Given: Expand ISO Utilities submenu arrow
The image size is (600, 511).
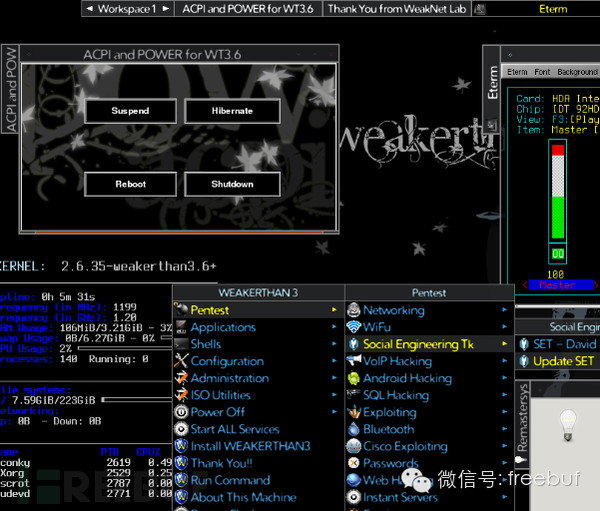Looking at the screenshot, I should 334,395.
